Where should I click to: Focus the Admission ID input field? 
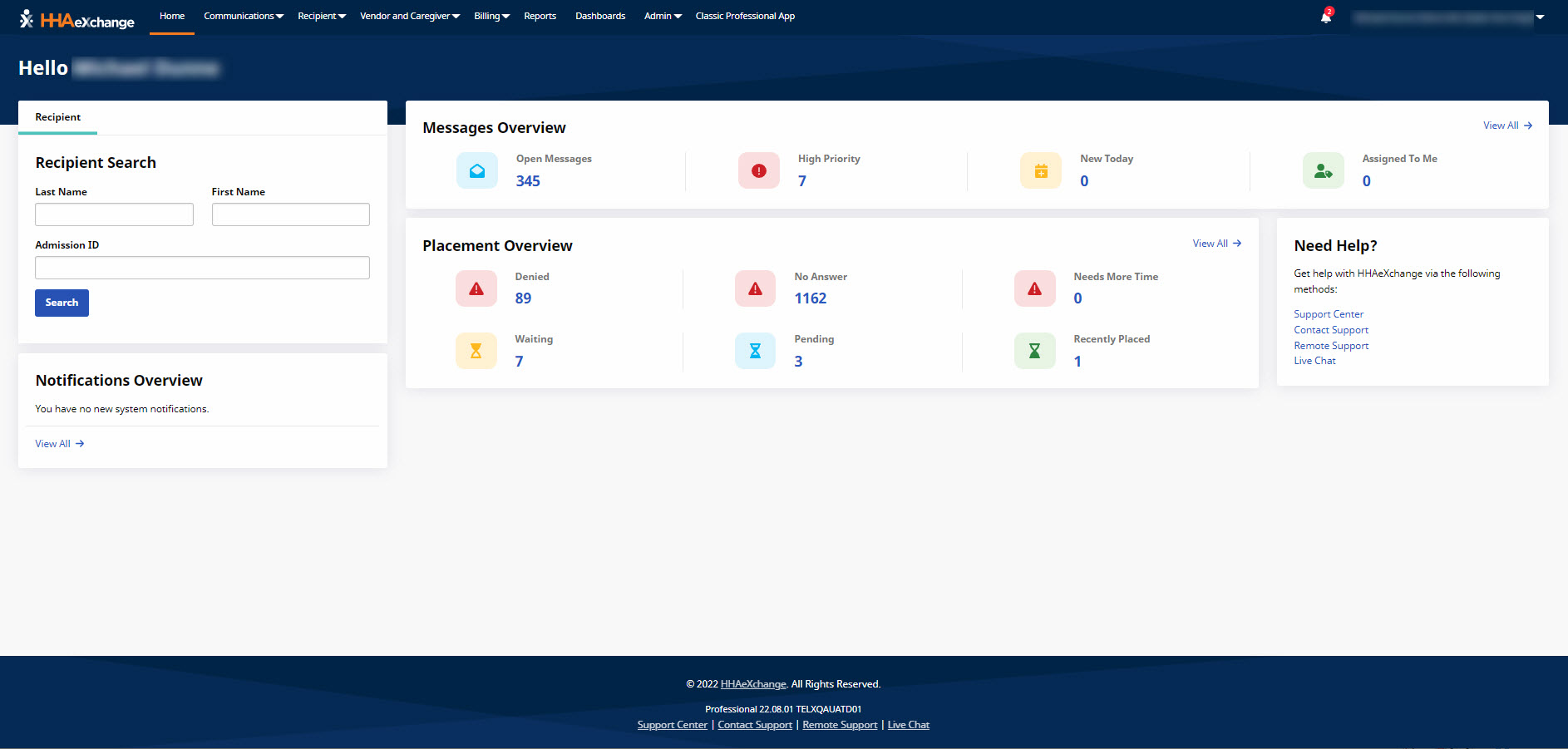(x=202, y=268)
